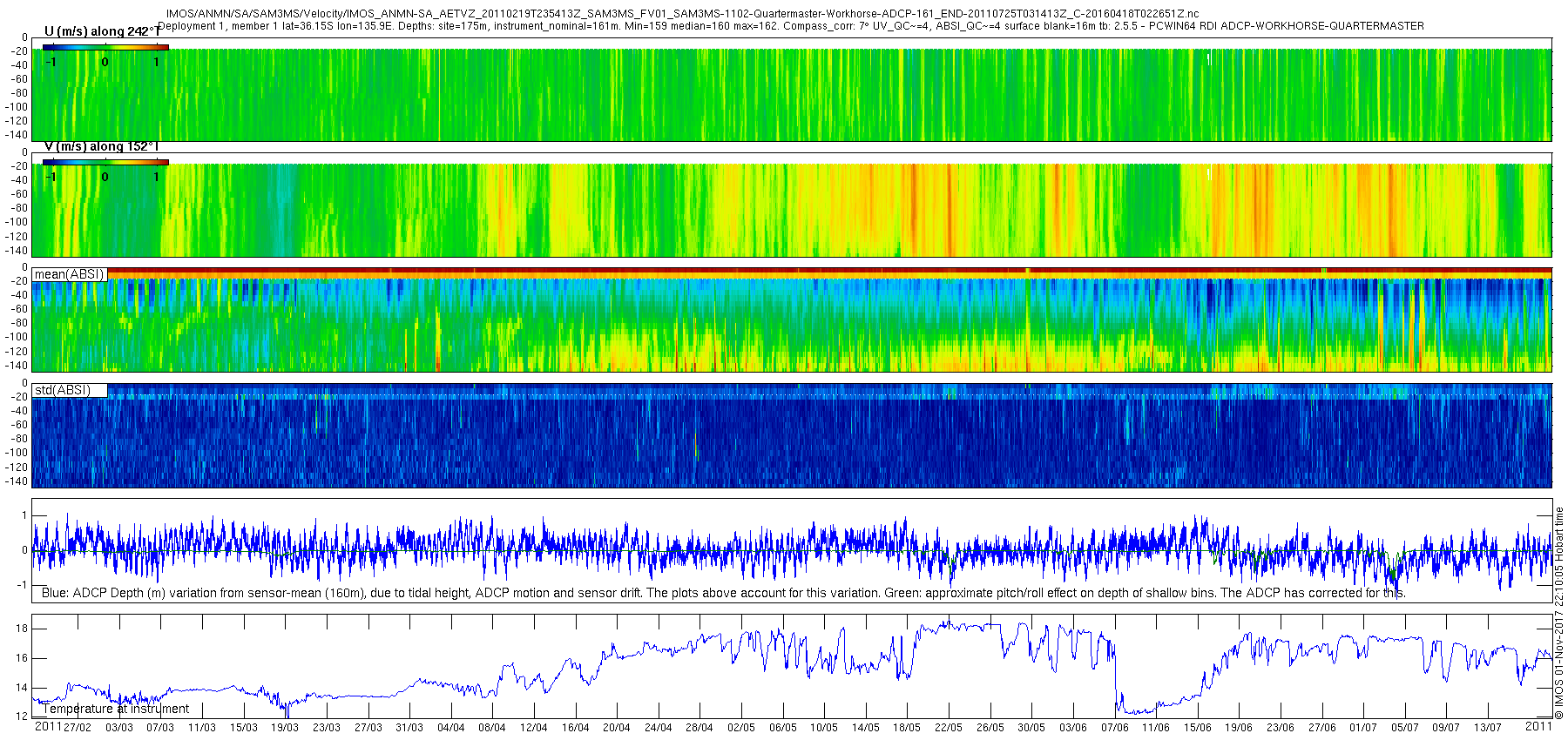Click the '15/06' date tick label
The image size is (1568, 740).
click(x=1198, y=728)
